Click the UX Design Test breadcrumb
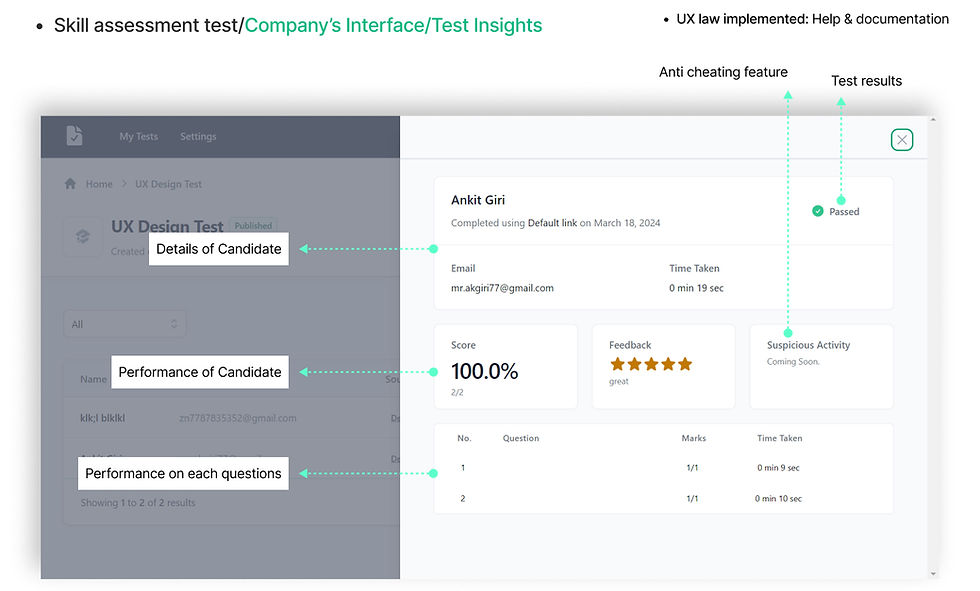This screenshot has height=591, width=980. coord(168,184)
